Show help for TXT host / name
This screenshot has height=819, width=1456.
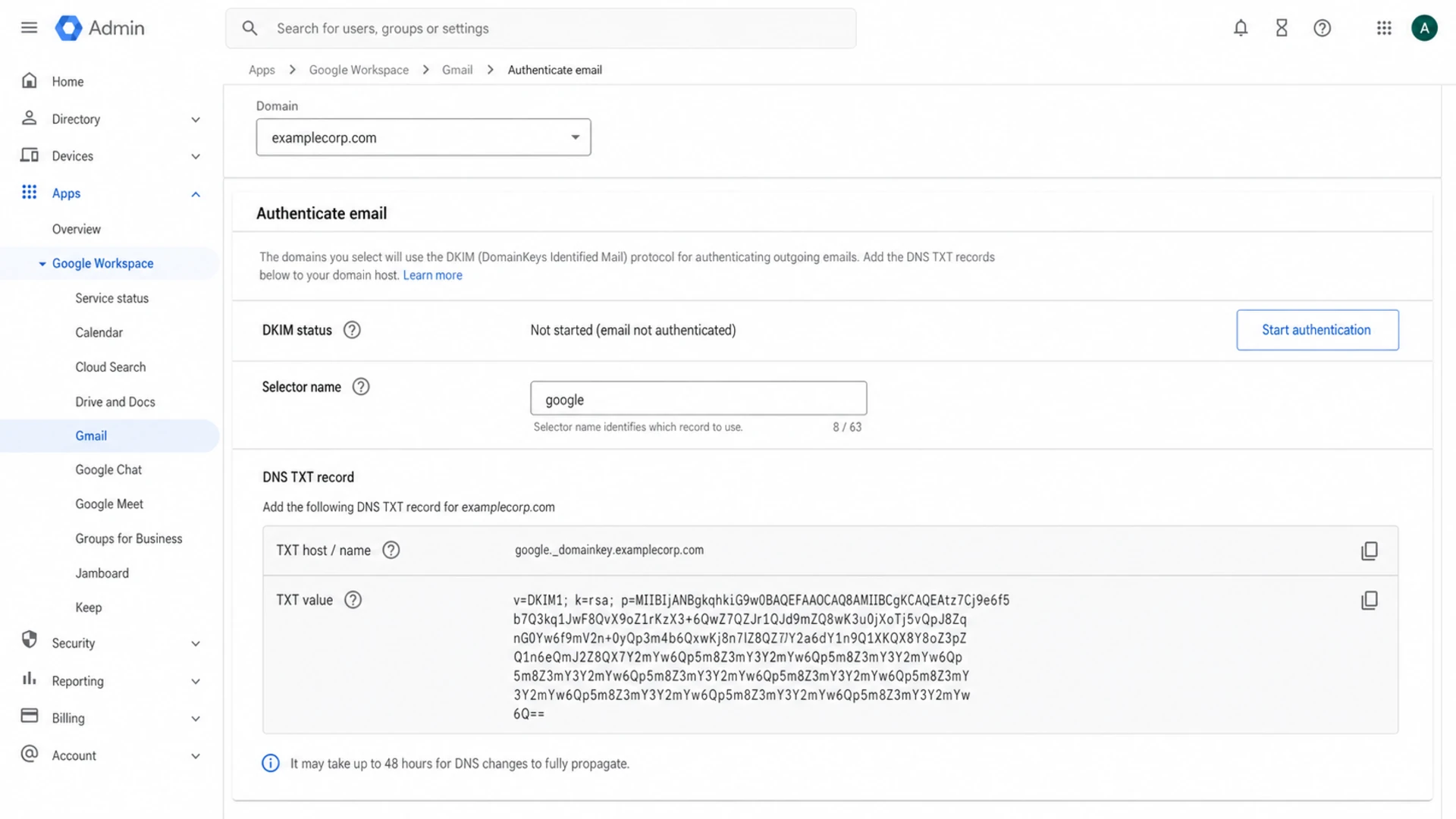[x=391, y=550]
